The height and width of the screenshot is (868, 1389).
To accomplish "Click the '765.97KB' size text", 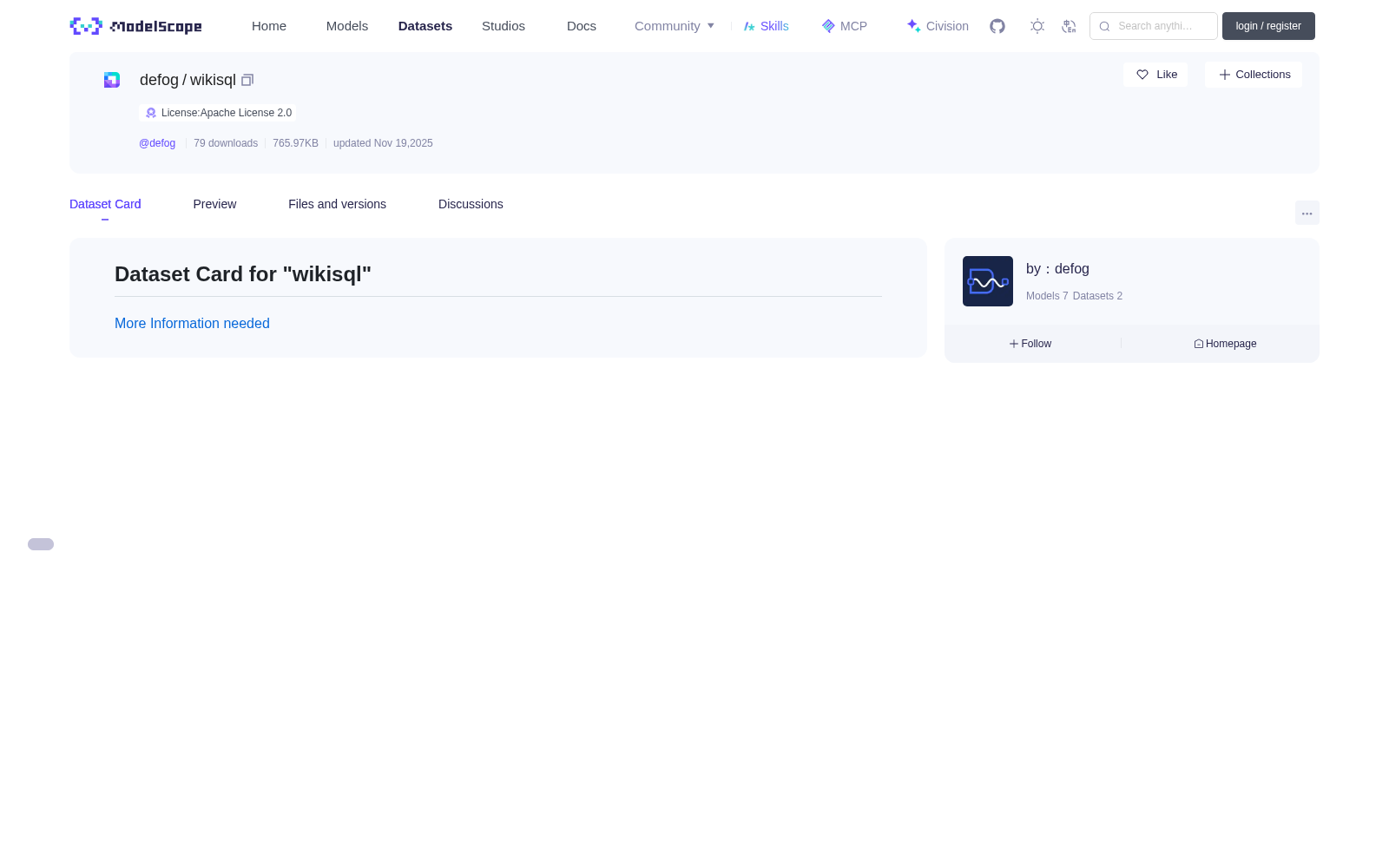I will tap(295, 143).
